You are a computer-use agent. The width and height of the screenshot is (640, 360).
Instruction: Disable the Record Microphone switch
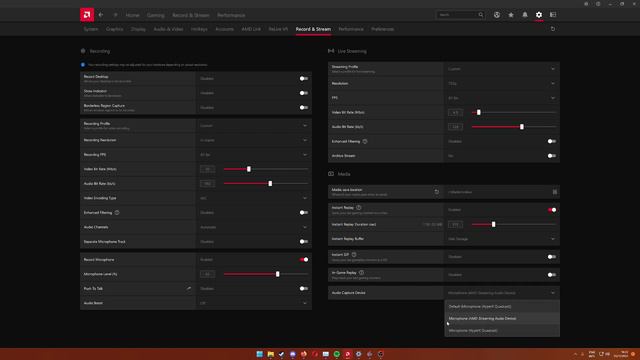(x=304, y=260)
